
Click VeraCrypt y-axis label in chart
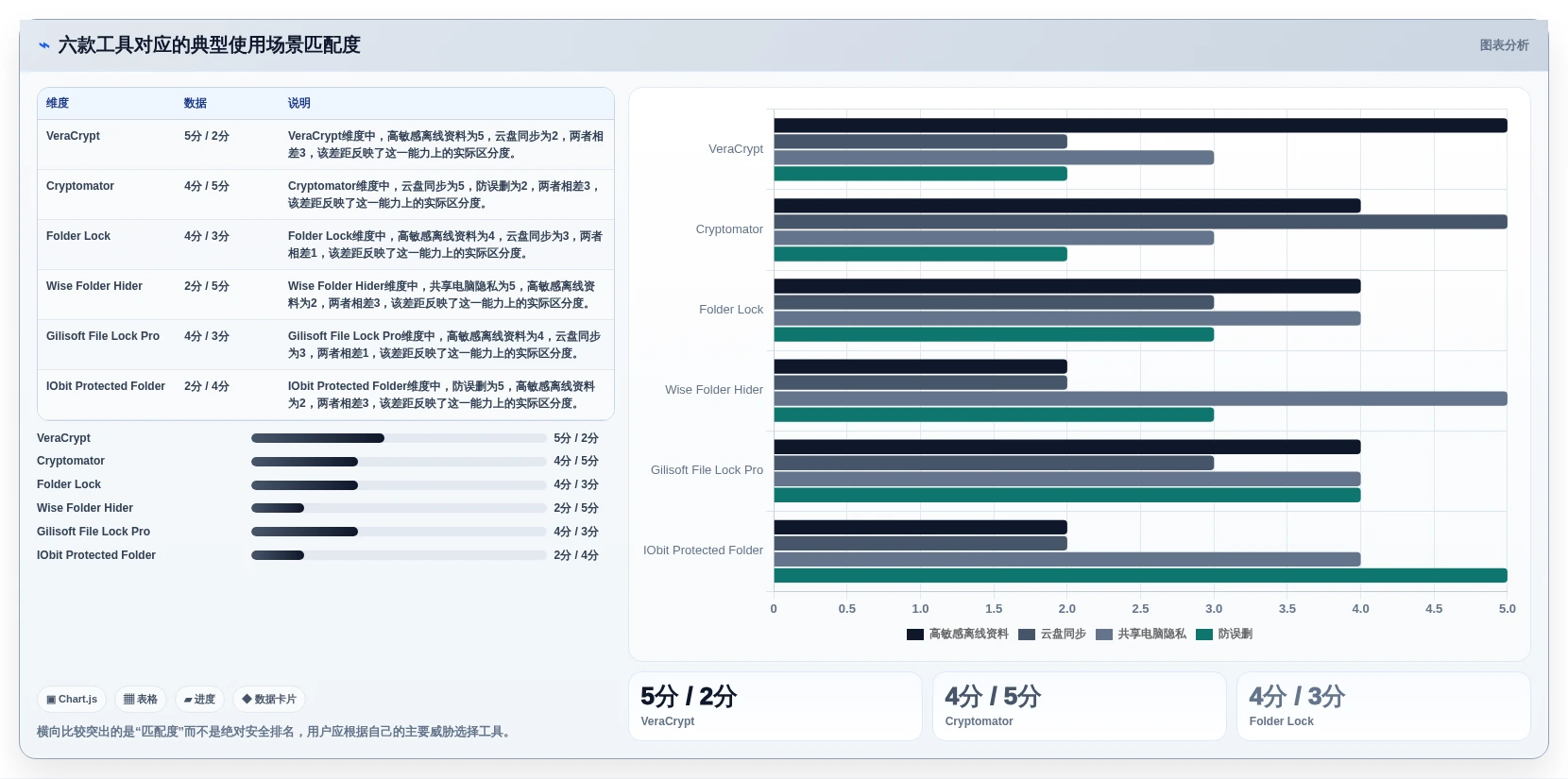click(x=736, y=149)
